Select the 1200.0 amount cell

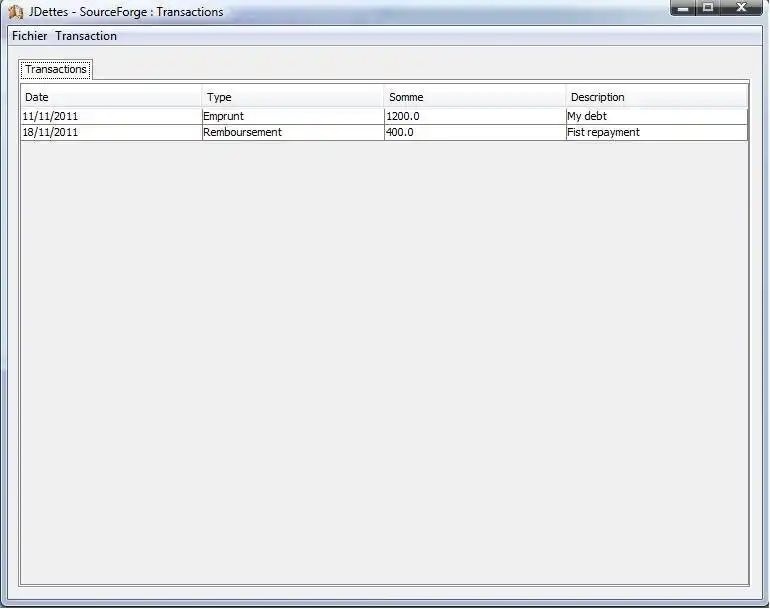[x=475, y=116]
